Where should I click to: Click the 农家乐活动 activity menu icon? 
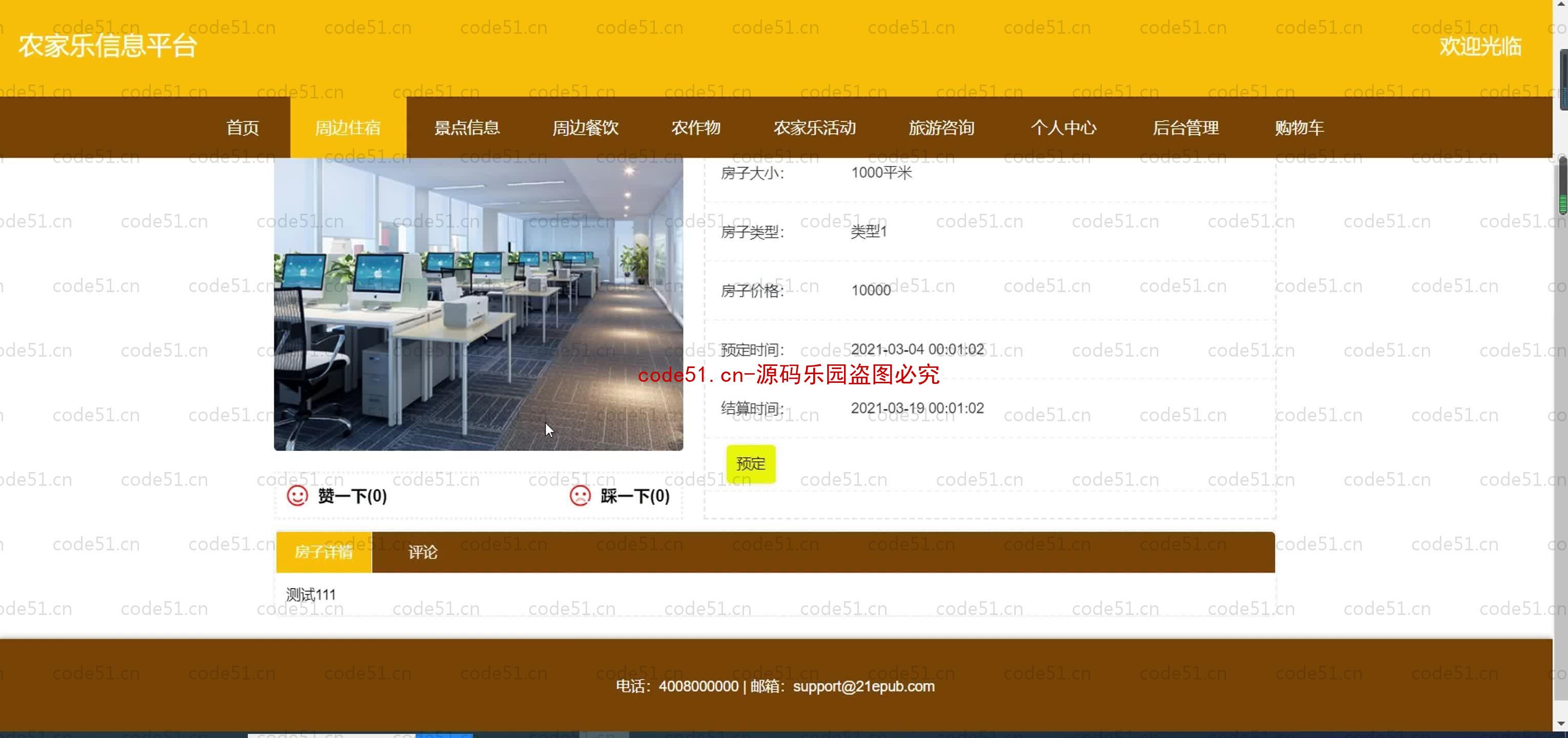(x=815, y=127)
